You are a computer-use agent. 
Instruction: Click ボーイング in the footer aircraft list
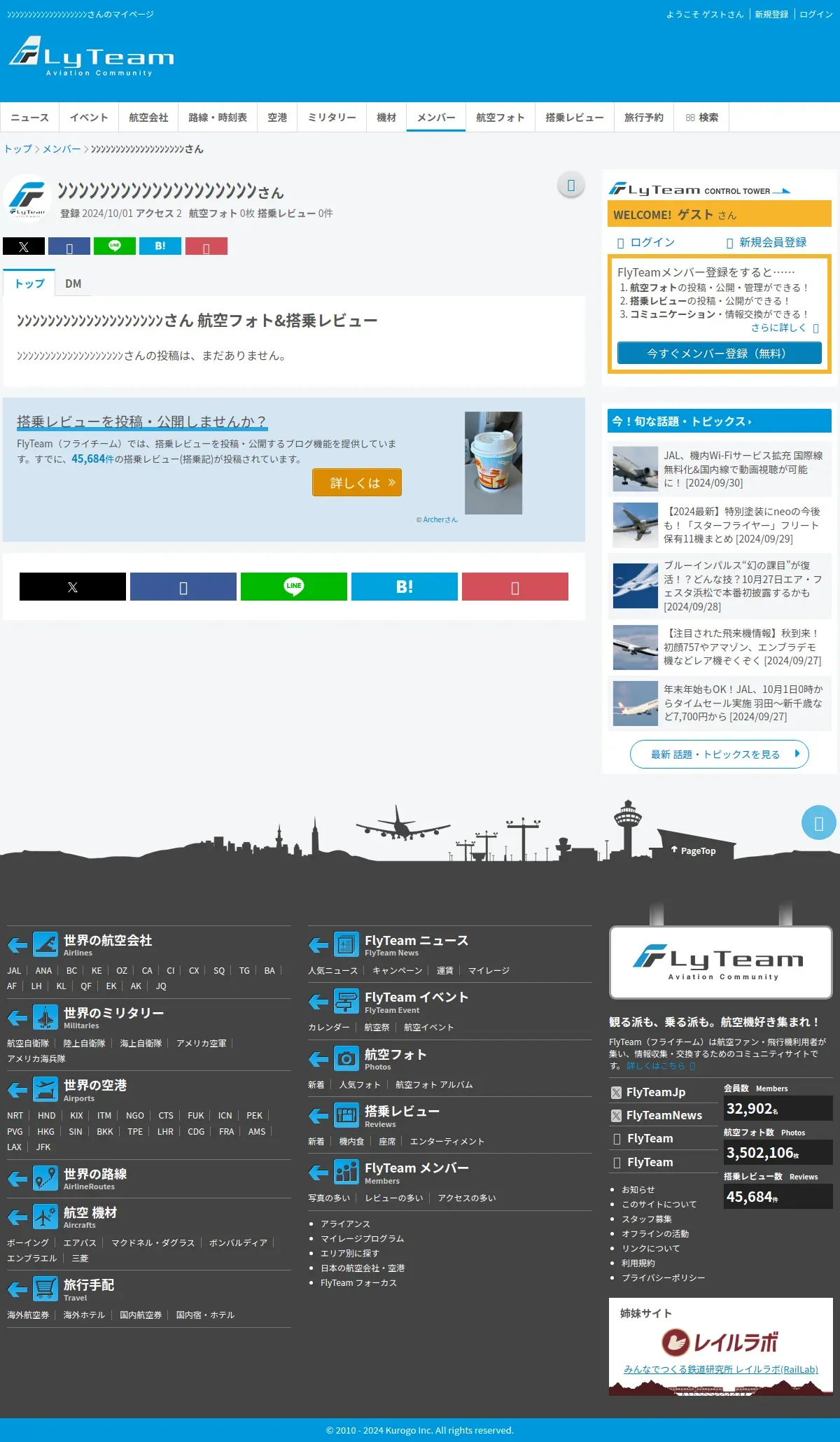click(x=28, y=1242)
